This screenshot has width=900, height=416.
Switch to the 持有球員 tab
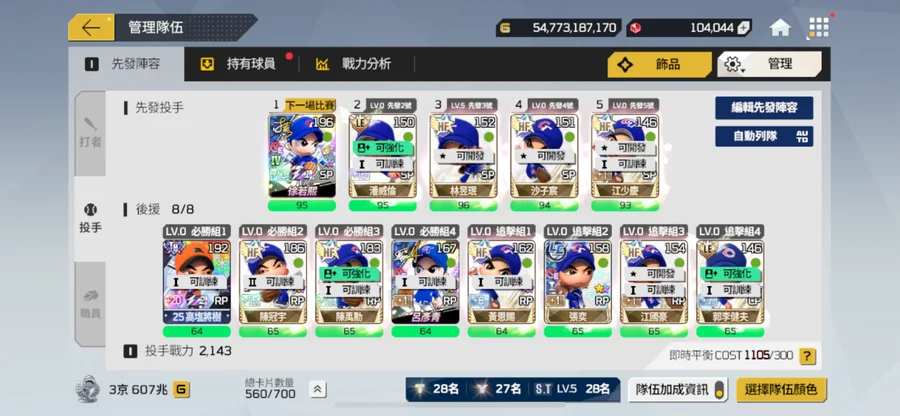point(242,64)
